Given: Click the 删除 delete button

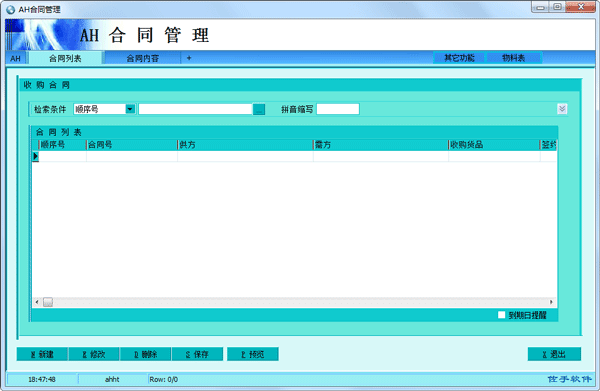Looking at the screenshot, I should pos(145,354).
